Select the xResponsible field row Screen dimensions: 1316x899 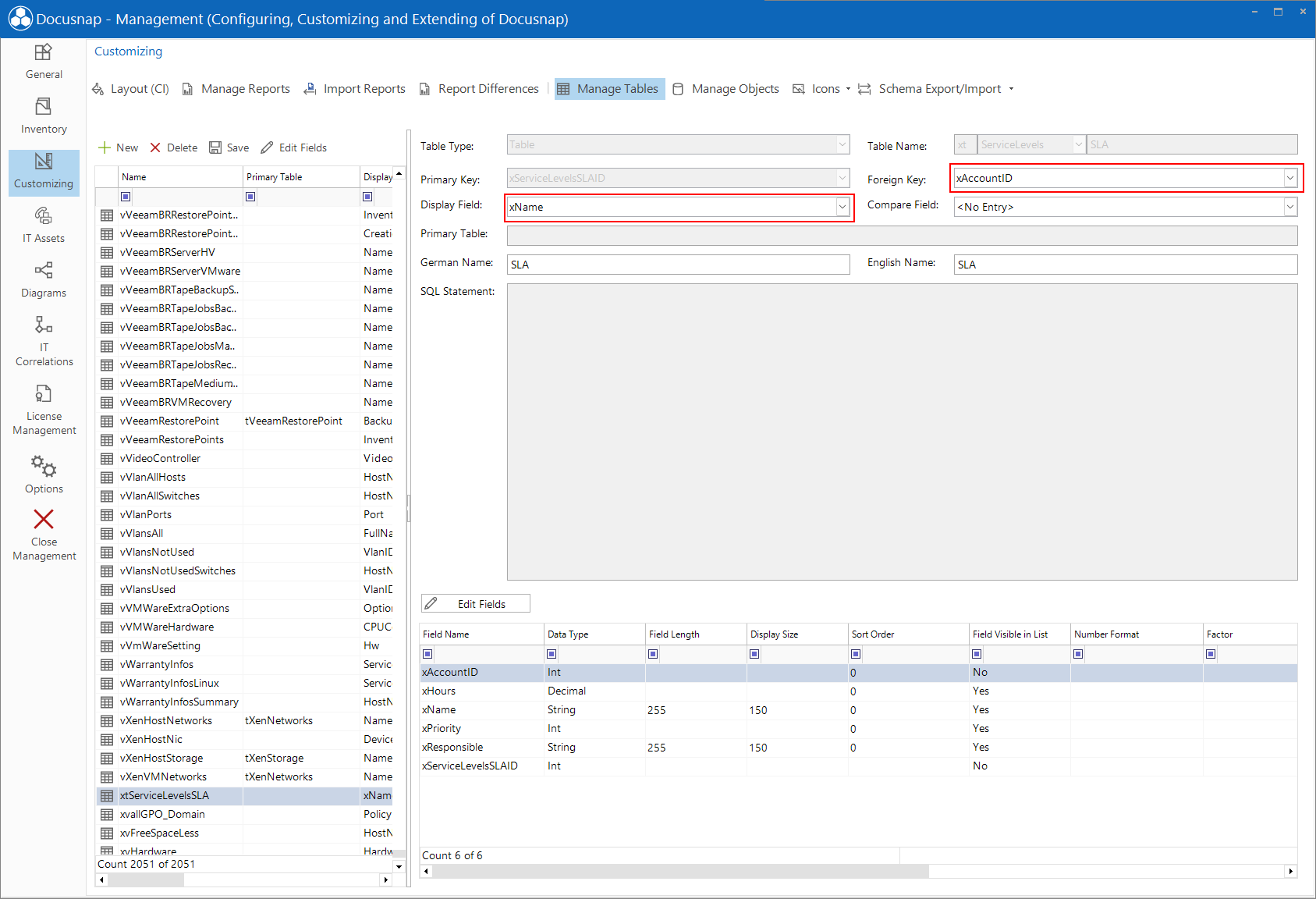(858, 748)
